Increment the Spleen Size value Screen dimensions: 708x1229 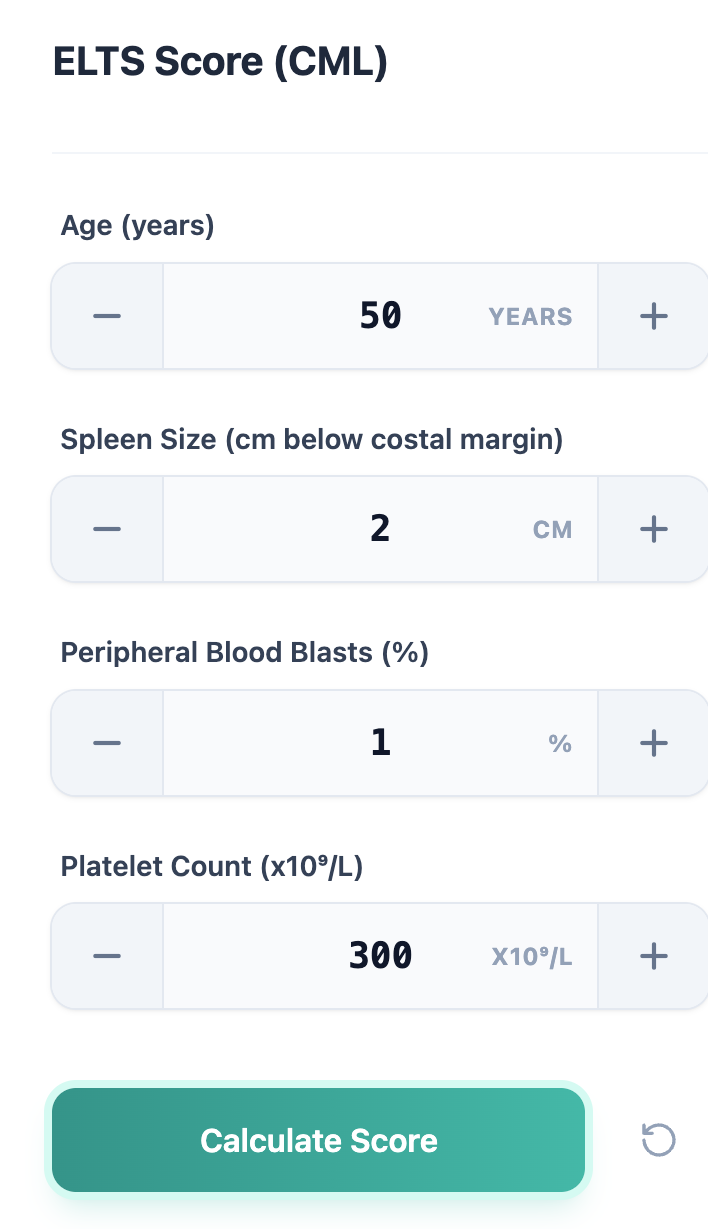653,528
